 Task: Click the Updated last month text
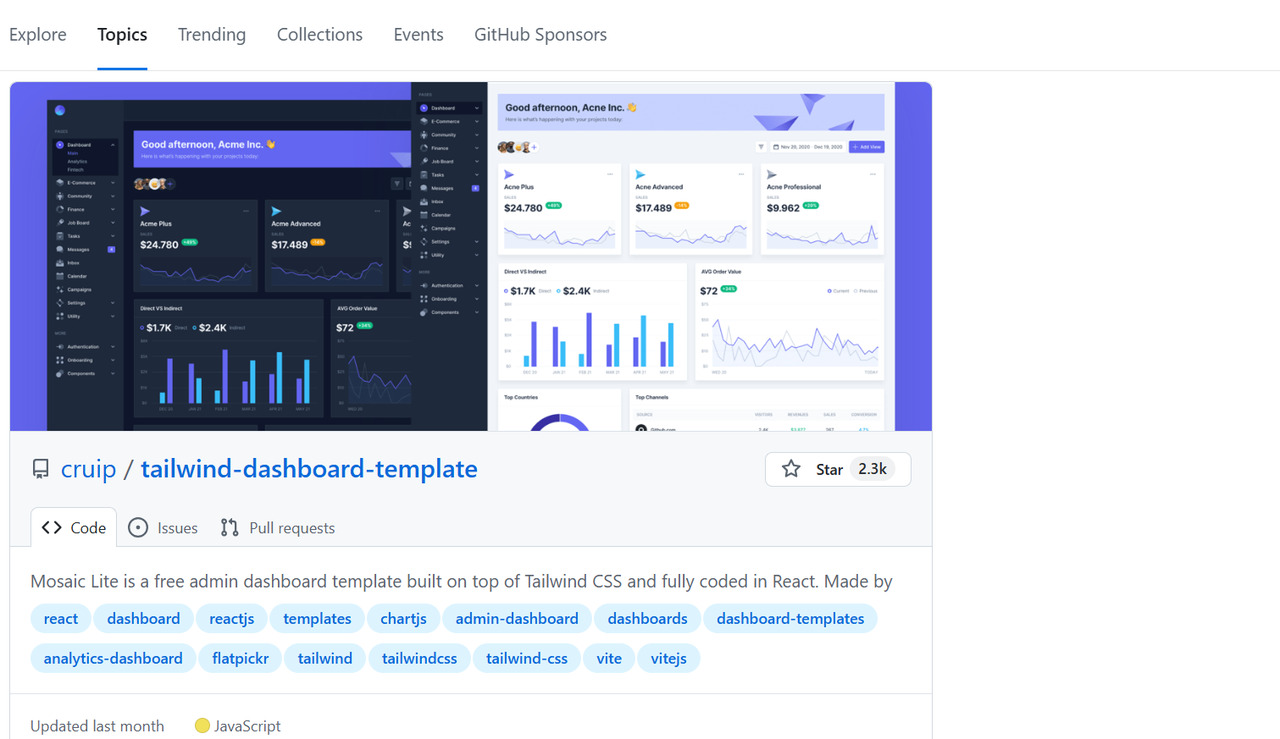pos(97,726)
